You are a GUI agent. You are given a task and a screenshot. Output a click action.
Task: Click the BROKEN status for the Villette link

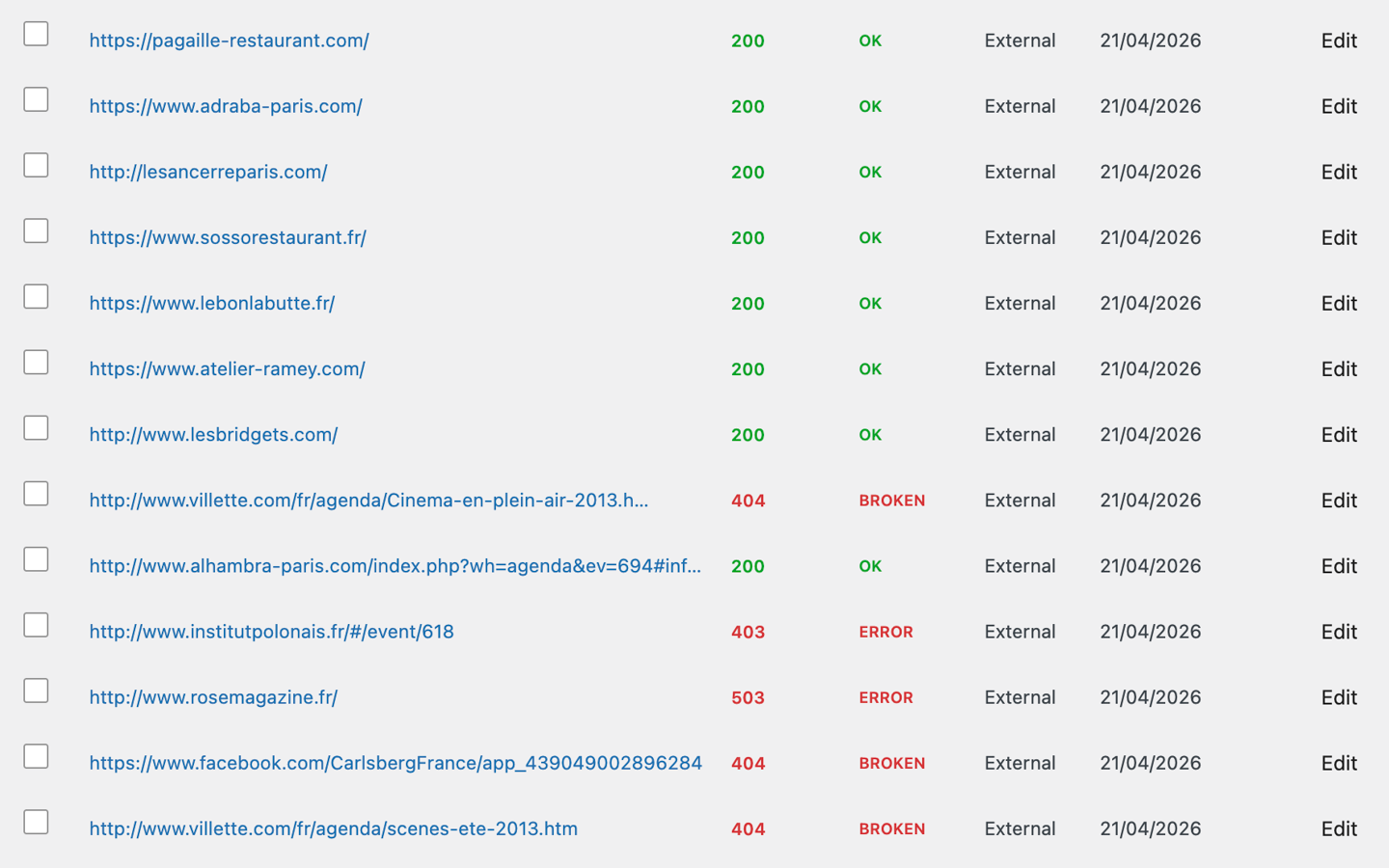tap(891, 501)
